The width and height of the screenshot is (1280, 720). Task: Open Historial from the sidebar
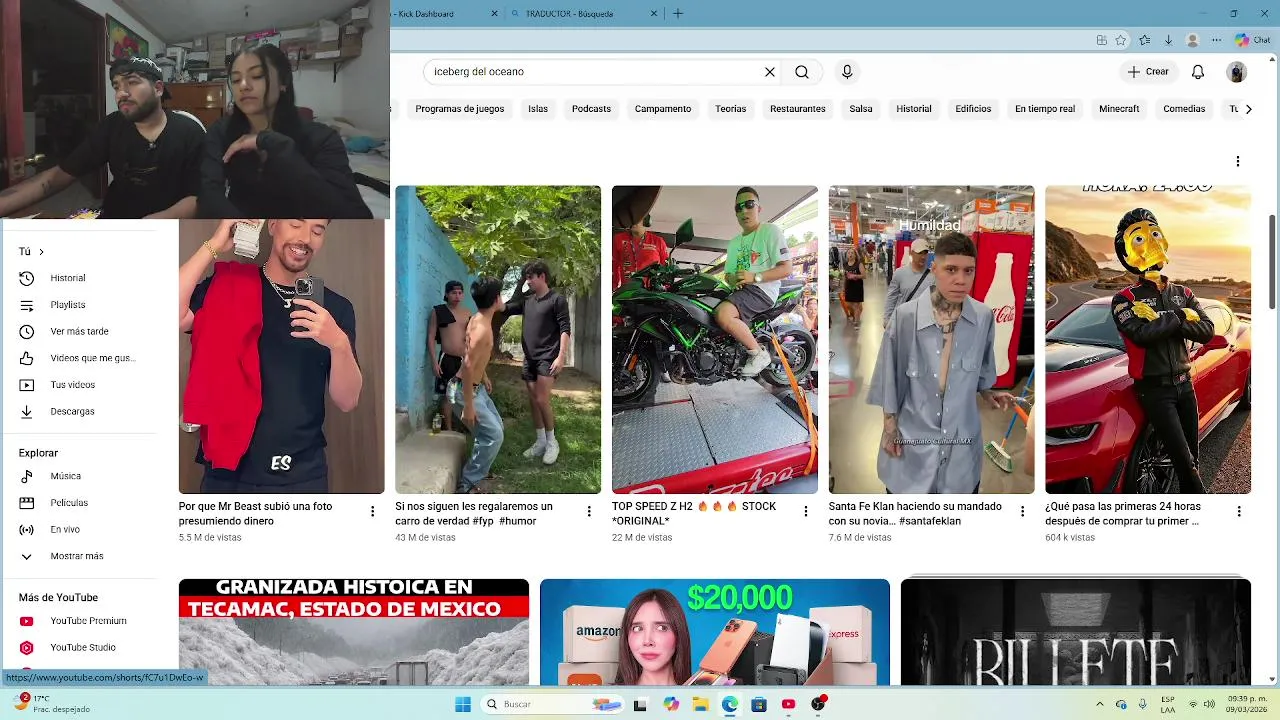coord(78,278)
